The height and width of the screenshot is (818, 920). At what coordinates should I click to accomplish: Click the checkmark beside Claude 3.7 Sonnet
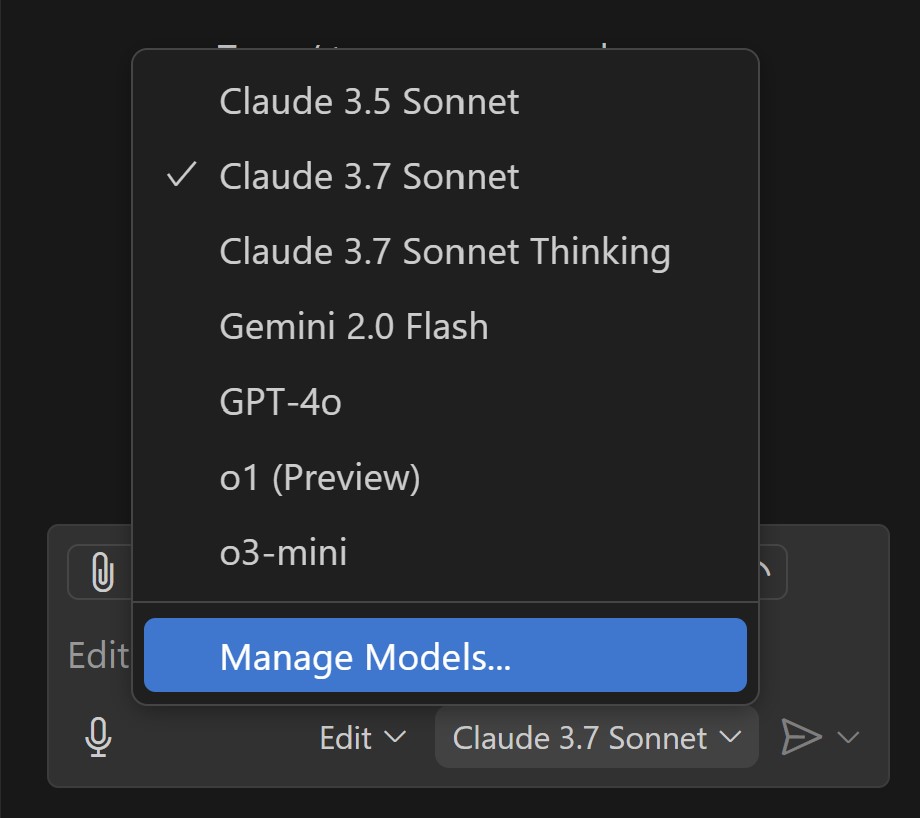point(181,176)
